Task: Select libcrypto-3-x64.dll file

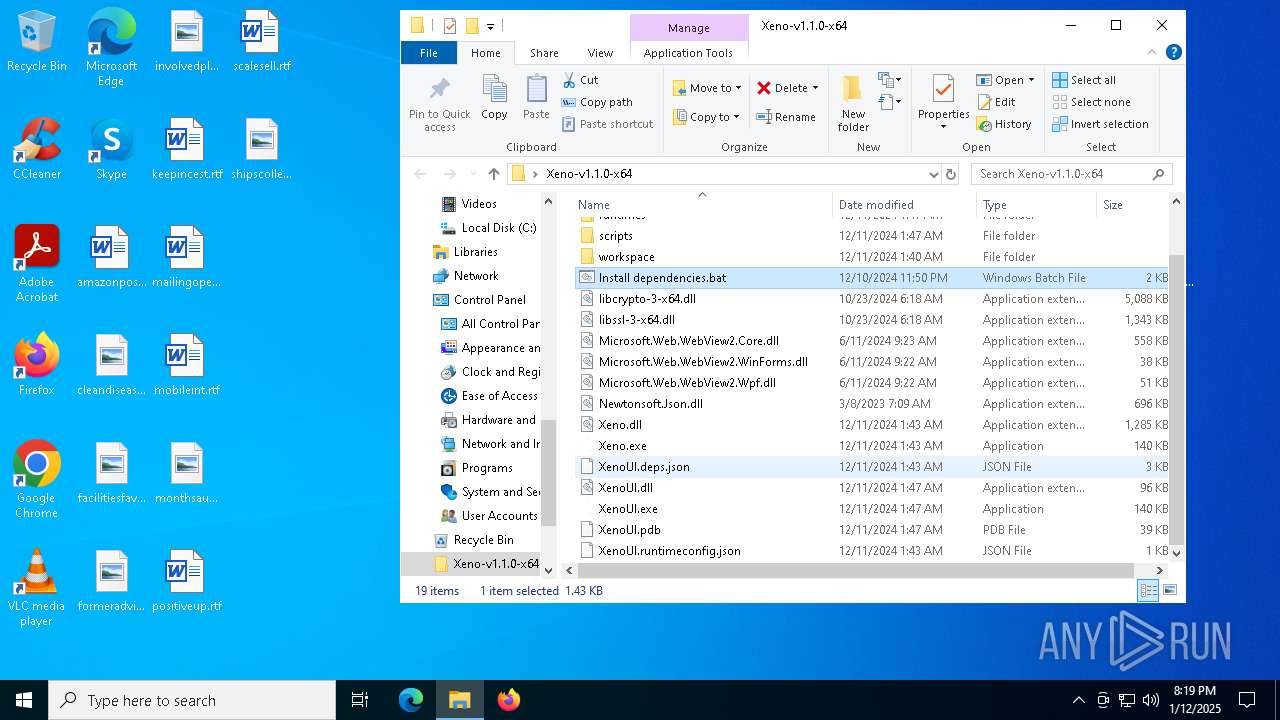Action: pos(647,299)
